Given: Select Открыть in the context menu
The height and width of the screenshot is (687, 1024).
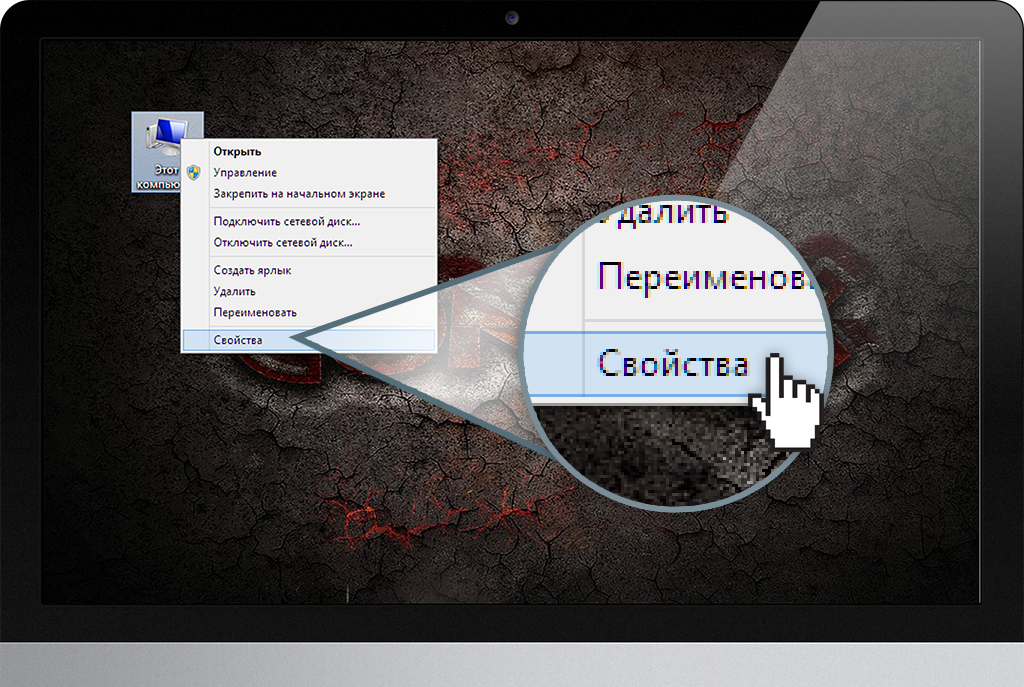Looking at the screenshot, I should 237,152.
